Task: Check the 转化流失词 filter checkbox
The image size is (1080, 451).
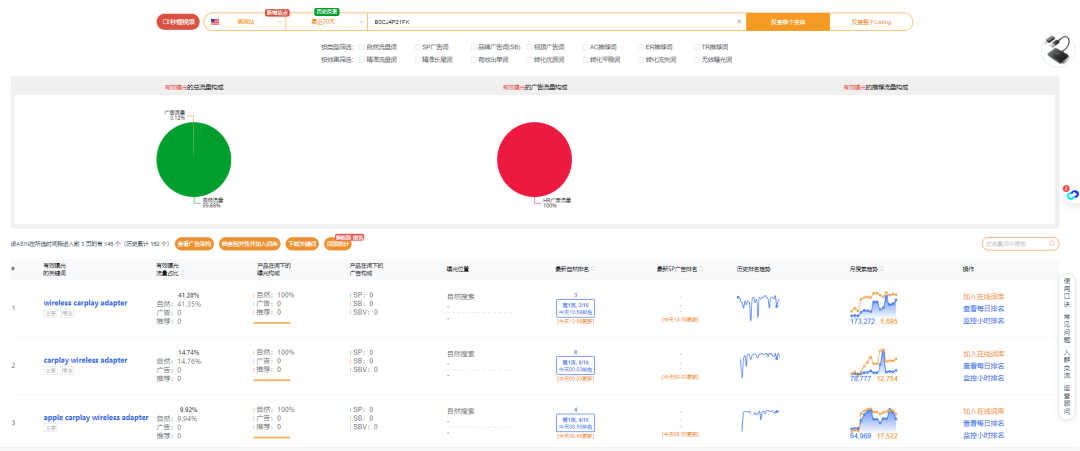Action: point(641,60)
